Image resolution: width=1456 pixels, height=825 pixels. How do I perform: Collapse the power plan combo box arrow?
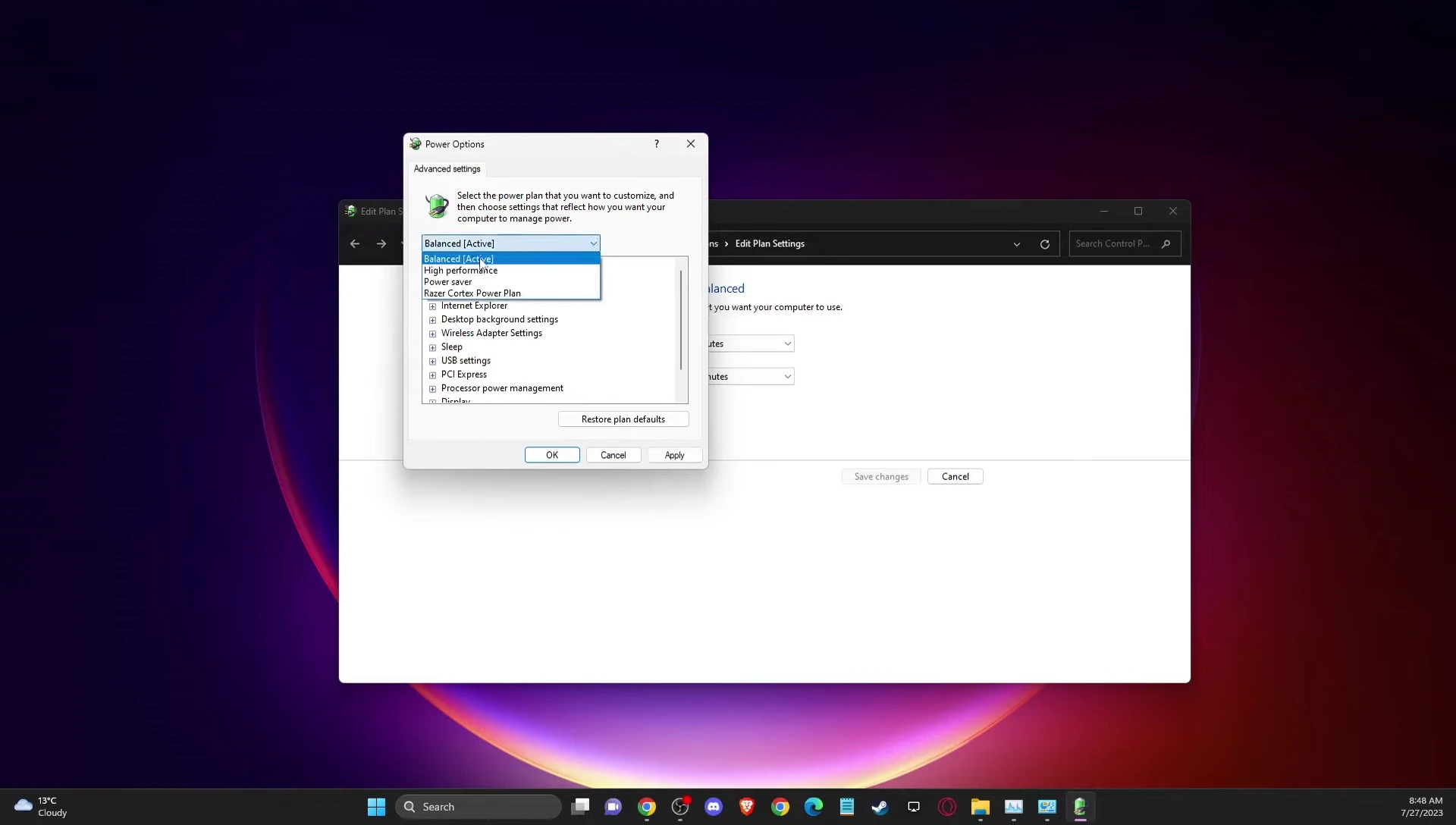[593, 243]
